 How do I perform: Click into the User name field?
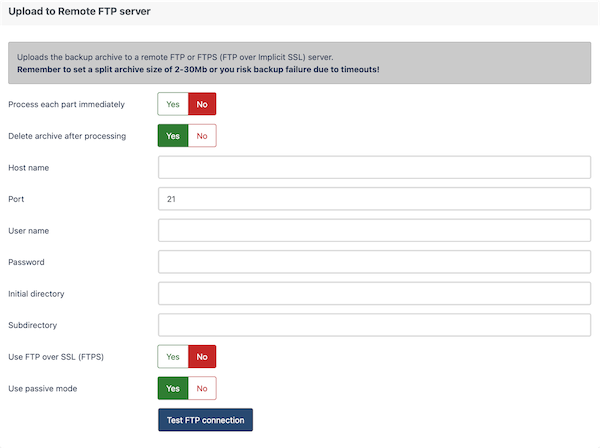click(374, 230)
